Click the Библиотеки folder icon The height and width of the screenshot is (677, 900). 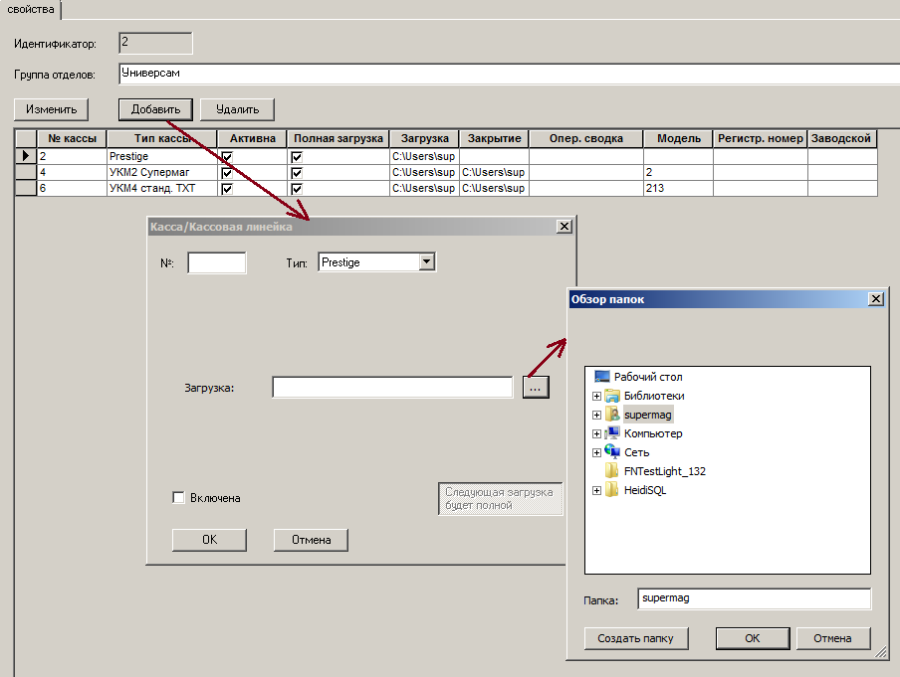pos(612,396)
